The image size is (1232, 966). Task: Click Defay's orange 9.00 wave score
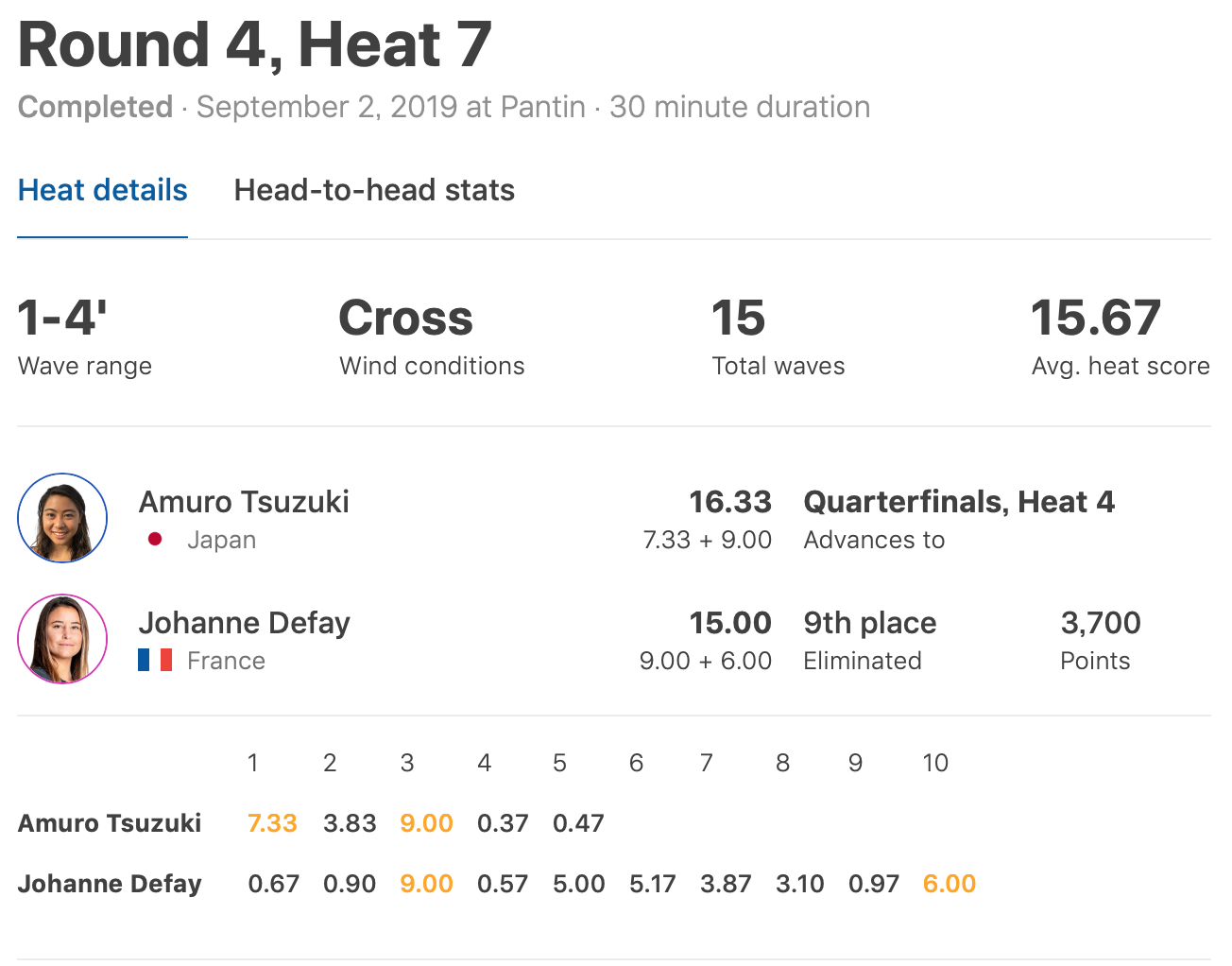[426, 884]
